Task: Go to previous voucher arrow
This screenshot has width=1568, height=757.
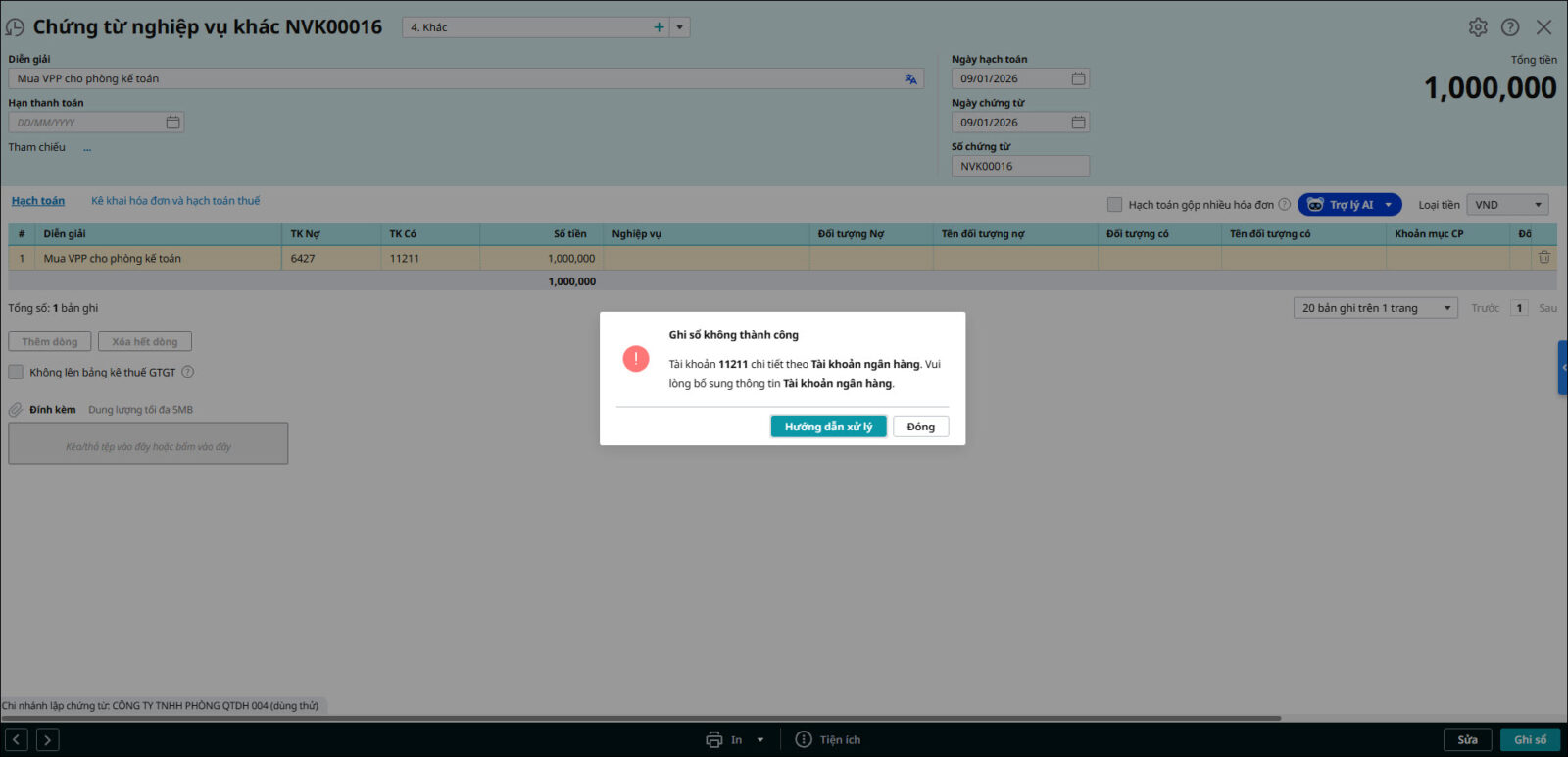Action: 17,740
